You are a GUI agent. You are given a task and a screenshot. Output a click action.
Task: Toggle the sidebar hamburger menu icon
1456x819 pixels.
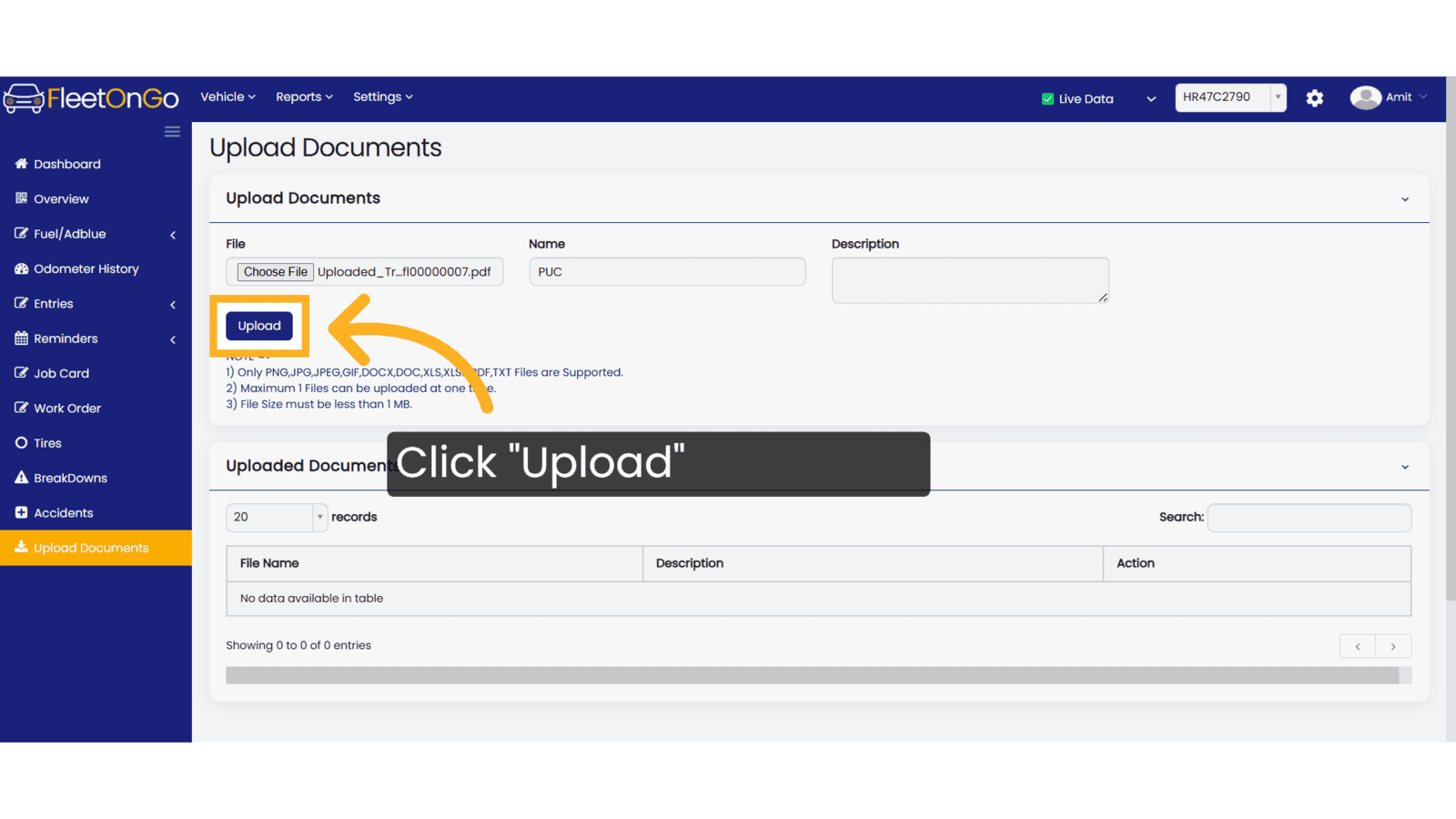point(172,132)
